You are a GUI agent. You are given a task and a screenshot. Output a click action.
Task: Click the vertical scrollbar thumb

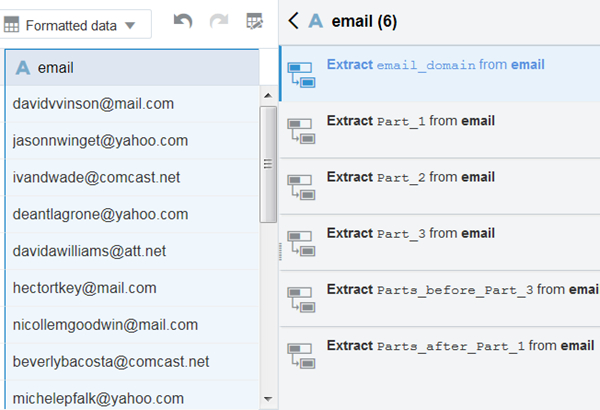click(268, 163)
